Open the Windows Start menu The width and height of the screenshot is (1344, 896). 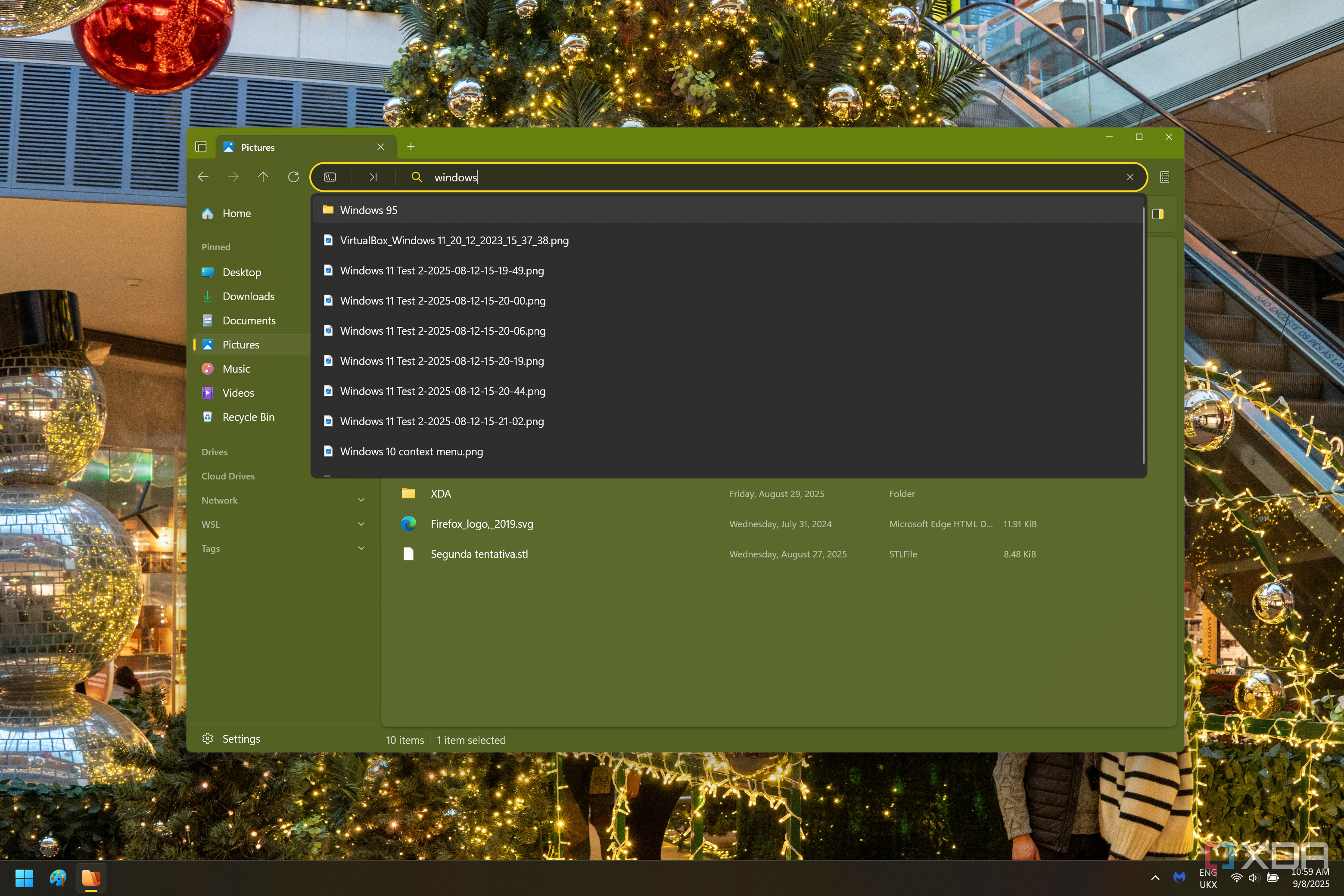(x=24, y=878)
